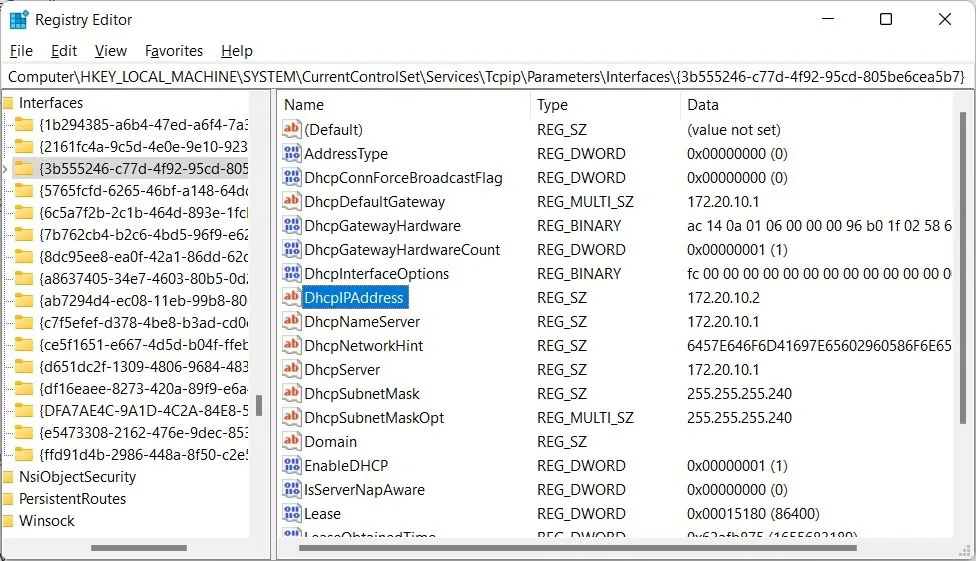The height and width of the screenshot is (561, 976).
Task: Select the {ab7294d4-ec08 key
Action: (x=143, y=301)
